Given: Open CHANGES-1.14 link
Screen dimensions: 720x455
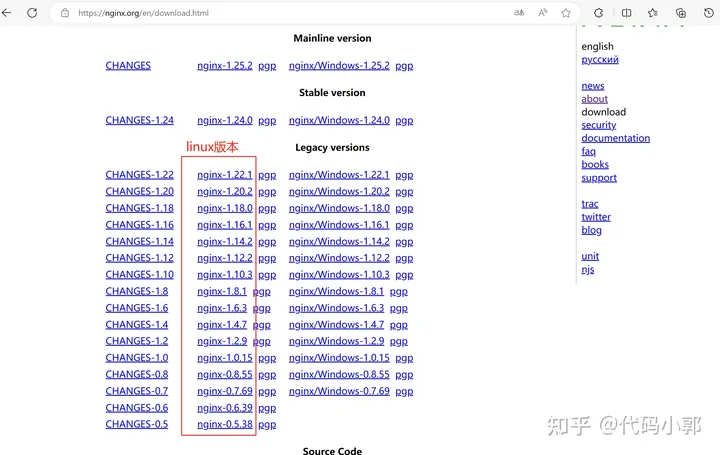Looking at the screenshot, I should (140, 242).
